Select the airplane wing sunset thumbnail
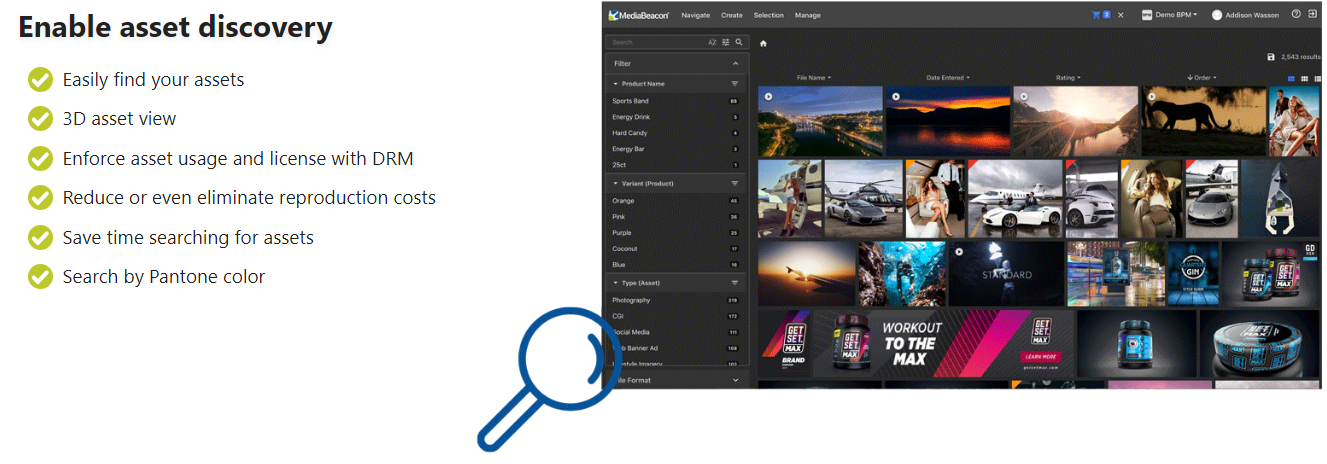Image resolution: width=1327 pixels, height=464 pixels. (x=806, y=273)
